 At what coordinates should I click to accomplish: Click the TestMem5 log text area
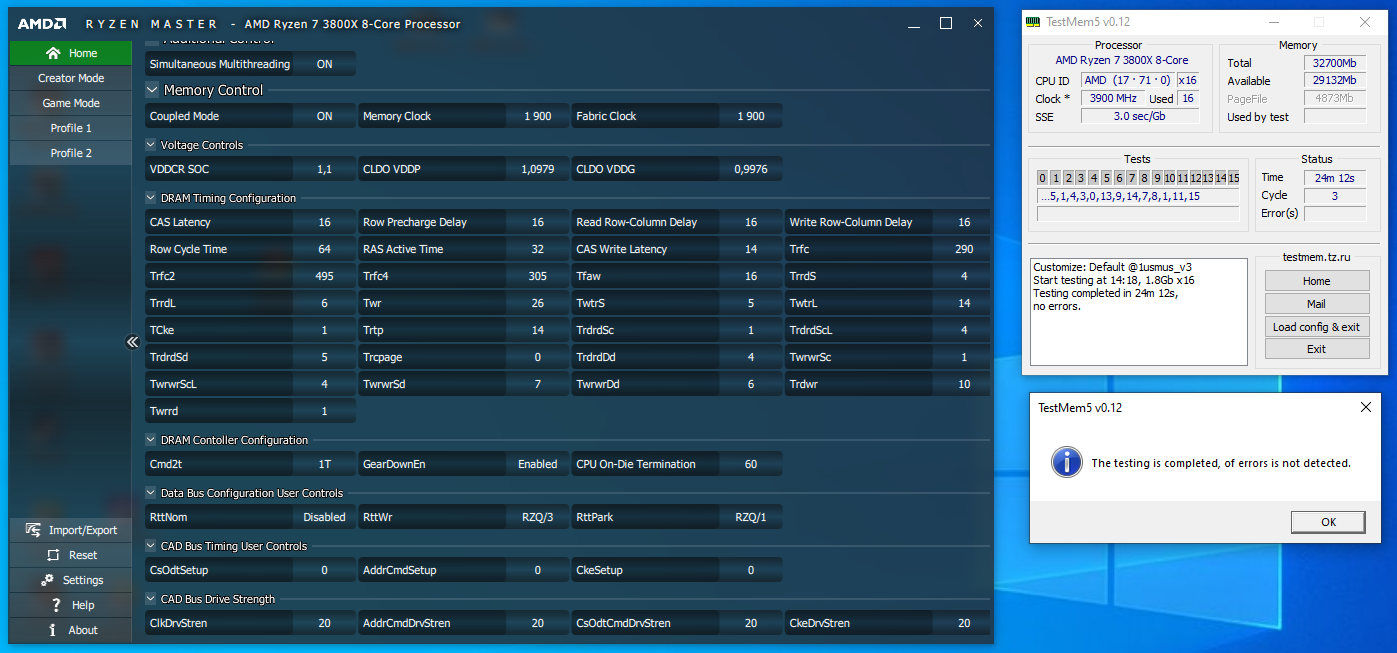click(x=1139, y=311)
